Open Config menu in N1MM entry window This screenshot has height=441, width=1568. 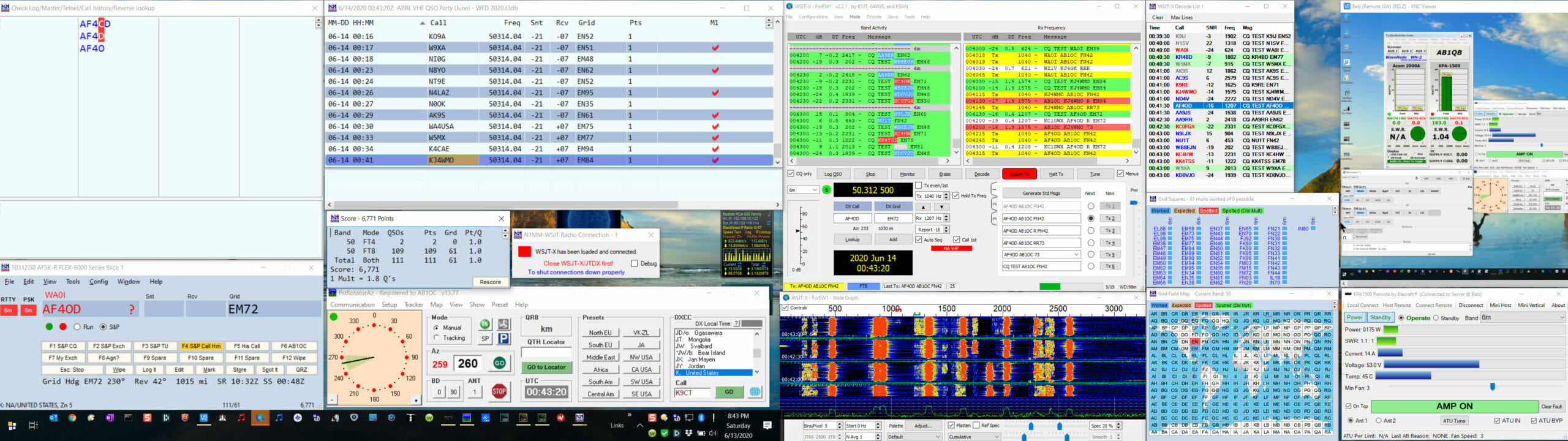pyautogui.click(x=99, y=282)
